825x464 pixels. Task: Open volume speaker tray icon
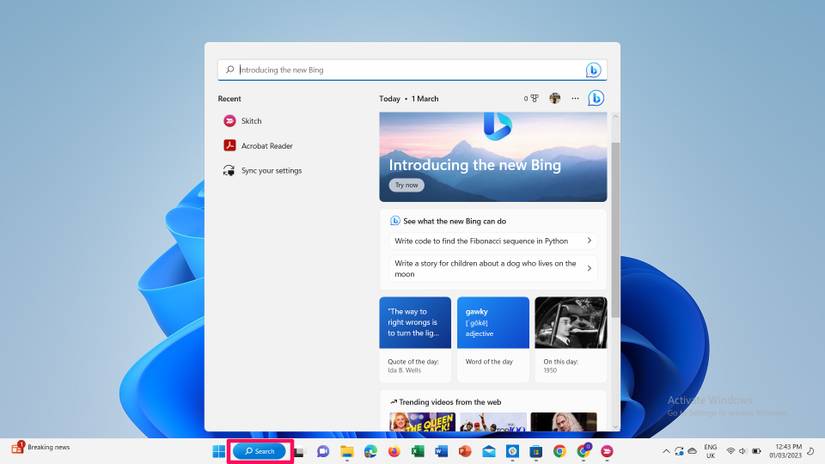[742, 451]
